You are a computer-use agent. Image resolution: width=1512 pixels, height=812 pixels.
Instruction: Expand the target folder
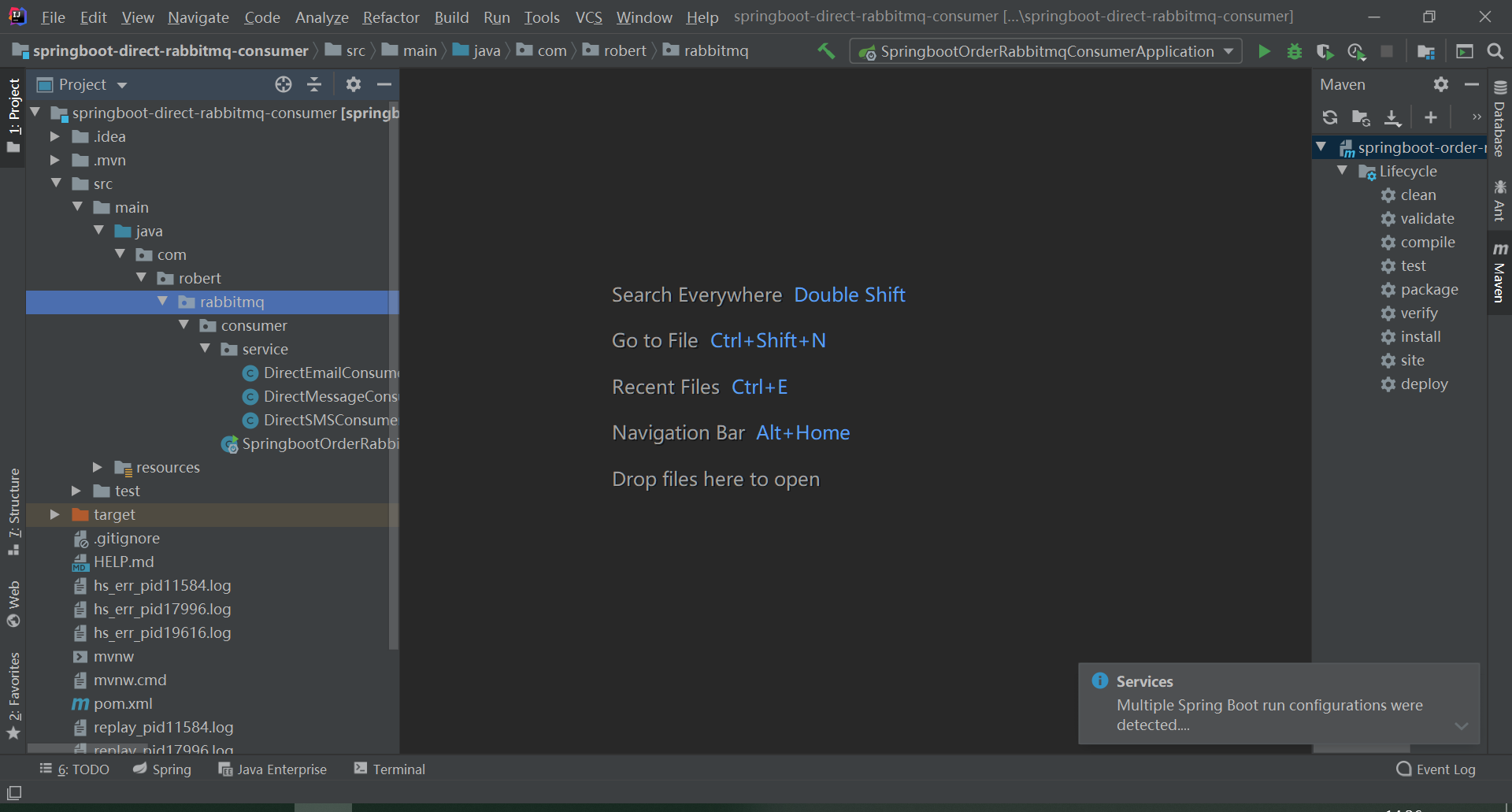pyautogui.click(x=55, y=514)
